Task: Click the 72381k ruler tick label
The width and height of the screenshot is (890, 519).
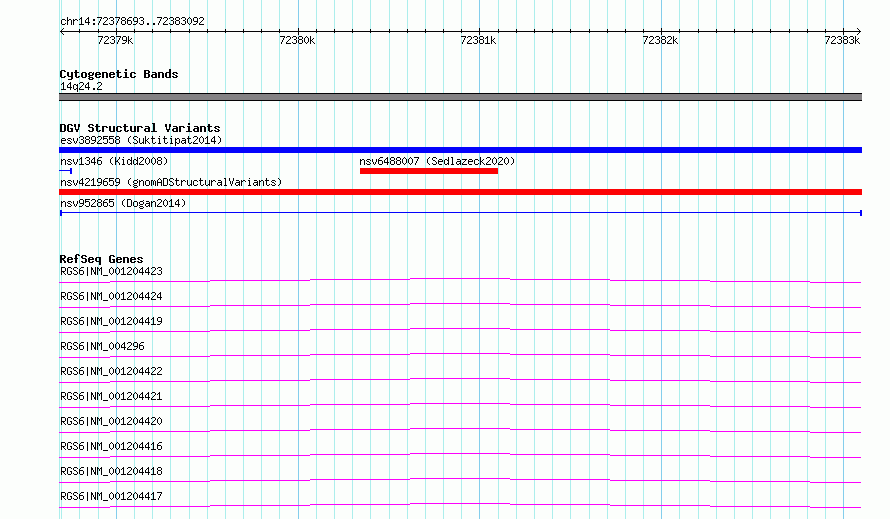Action: click(x=478, y=40)
